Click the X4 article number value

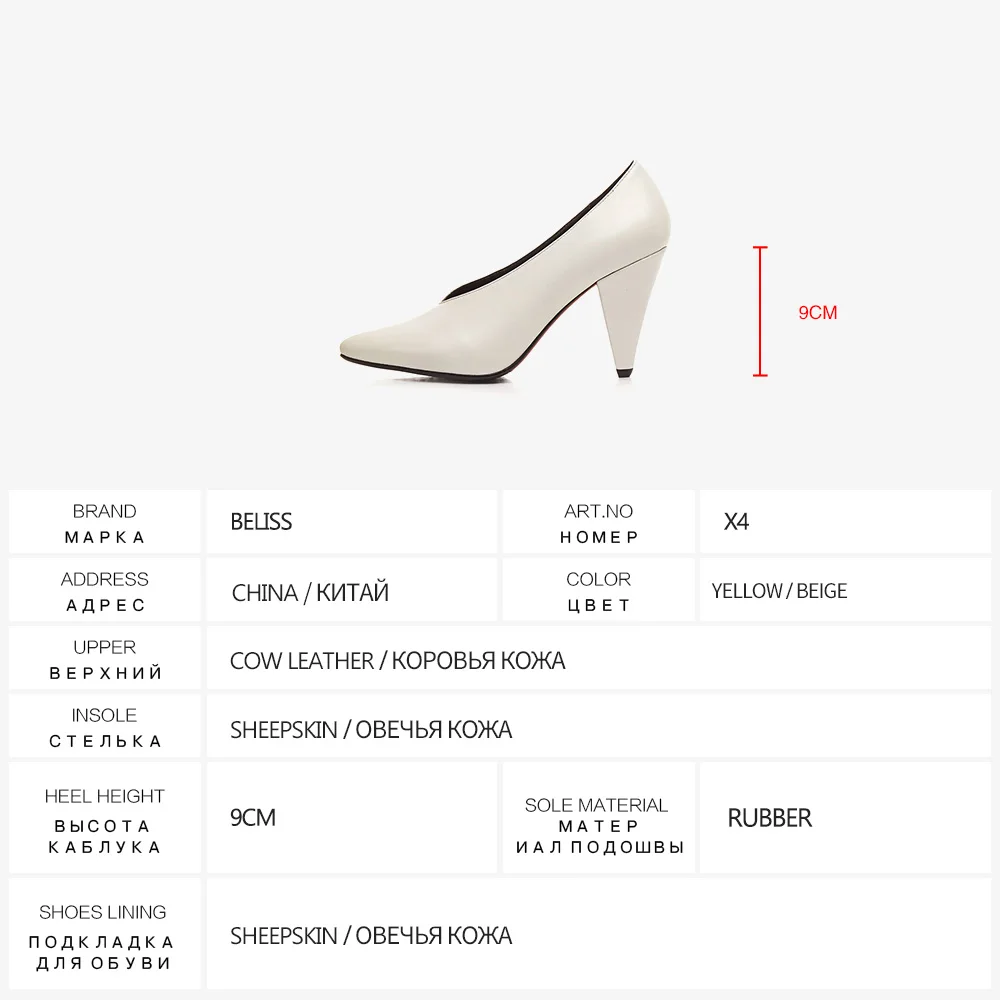(x=736, y=522)
